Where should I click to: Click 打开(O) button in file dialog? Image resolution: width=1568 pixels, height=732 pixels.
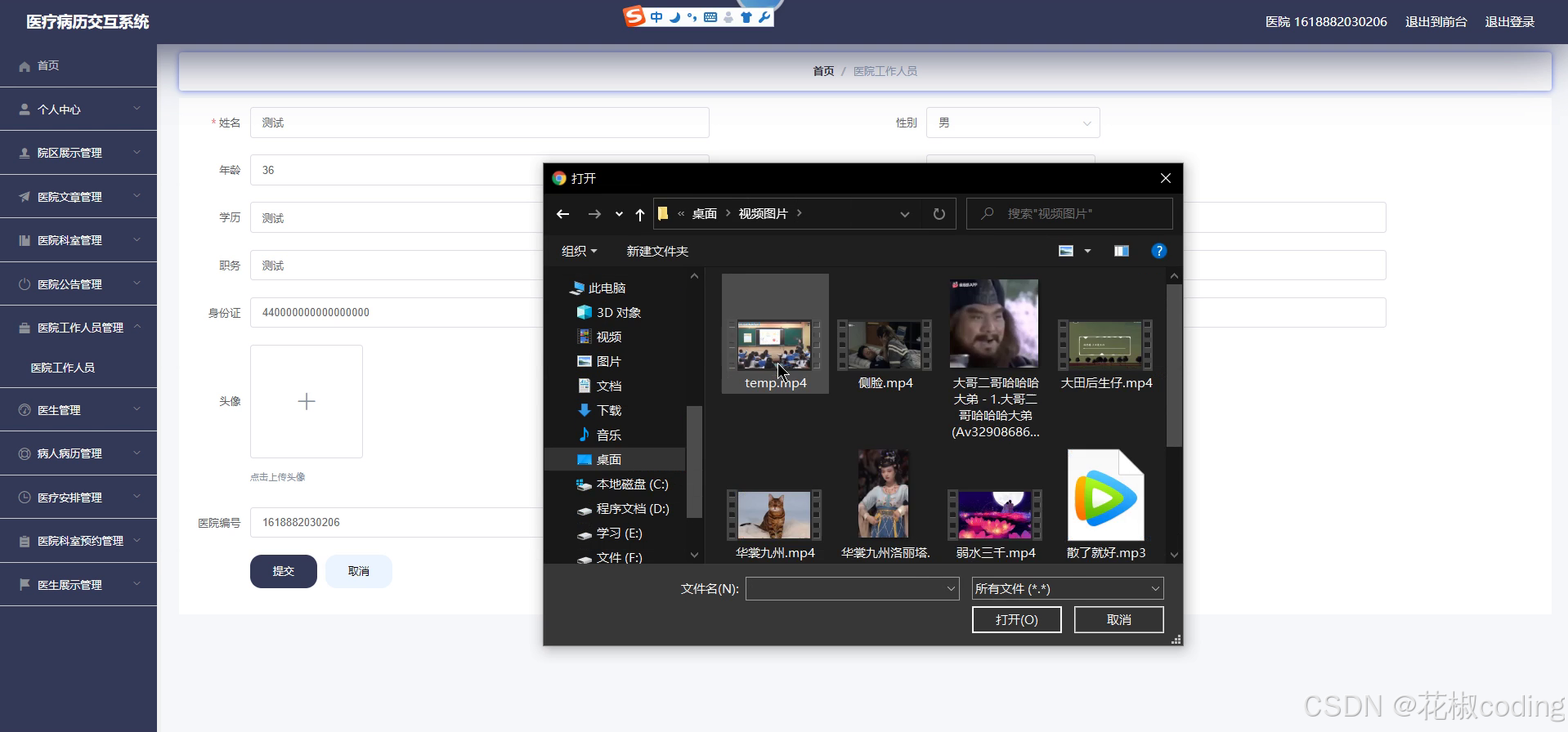[1017, 619]
